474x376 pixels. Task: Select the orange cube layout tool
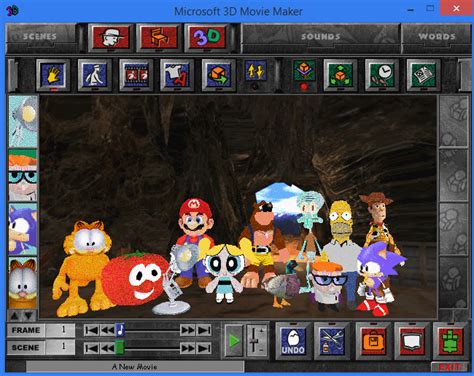[304, 70]
